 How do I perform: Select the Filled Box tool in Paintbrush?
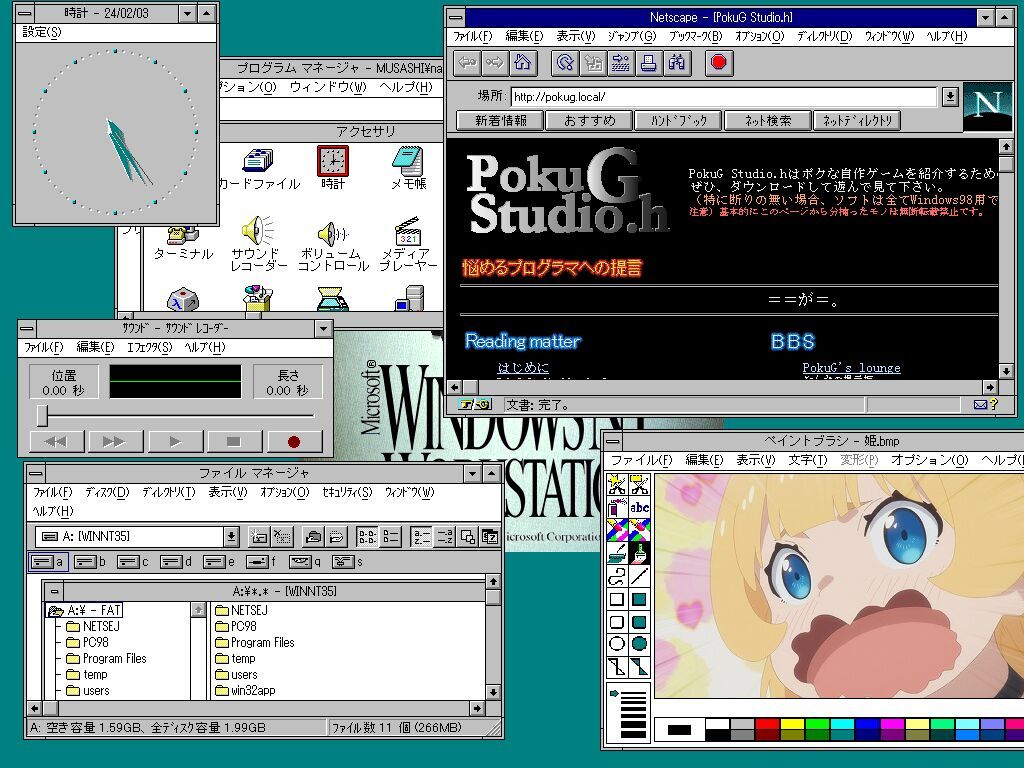[639, 599]
